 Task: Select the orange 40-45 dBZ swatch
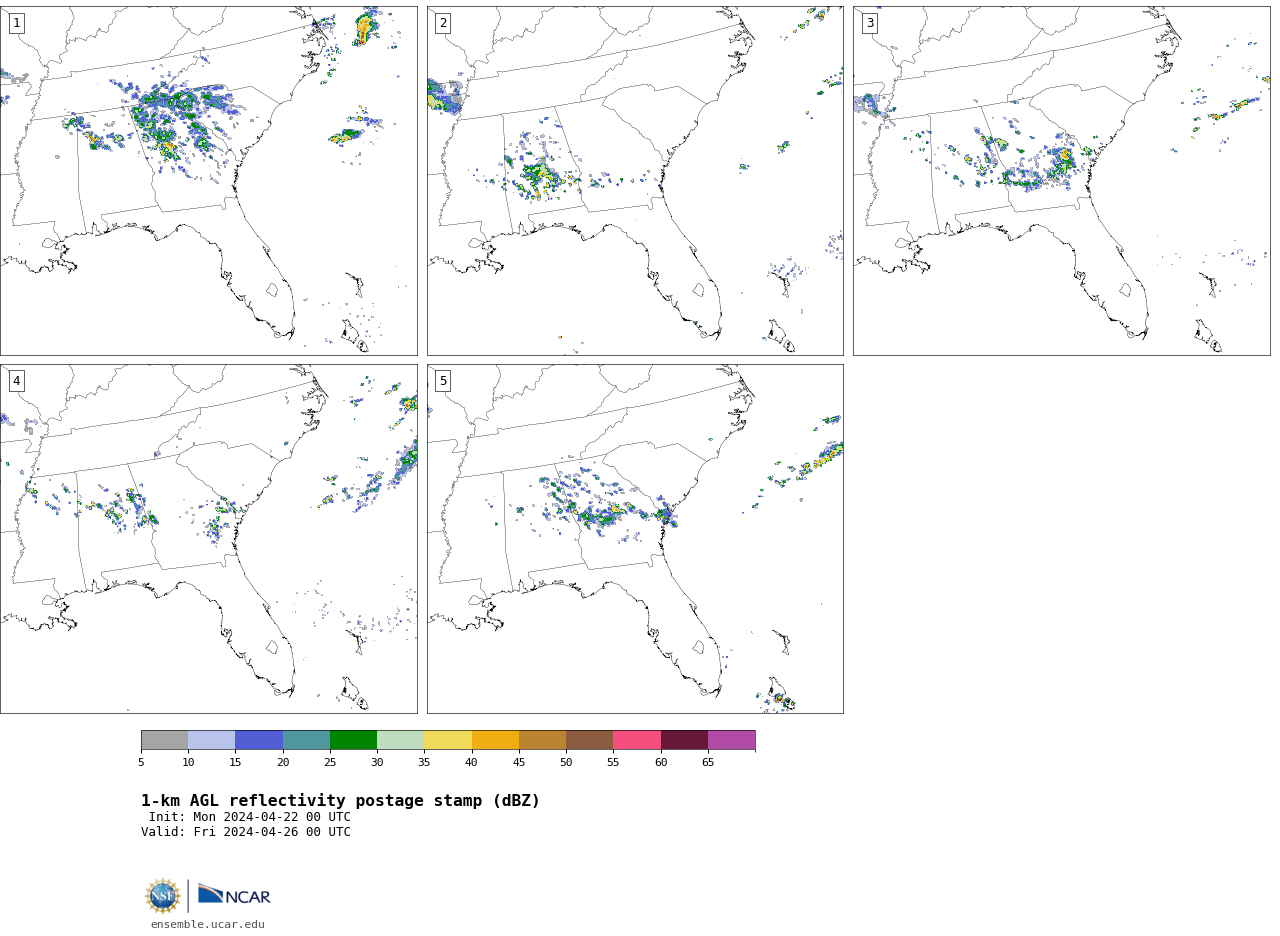(x=495, y=740)
